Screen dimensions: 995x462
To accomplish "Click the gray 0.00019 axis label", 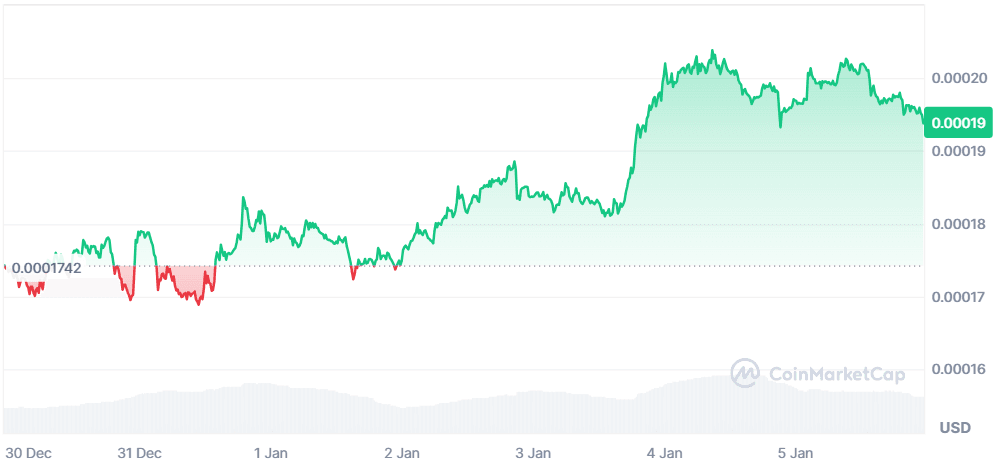I will tap(959, 151).
